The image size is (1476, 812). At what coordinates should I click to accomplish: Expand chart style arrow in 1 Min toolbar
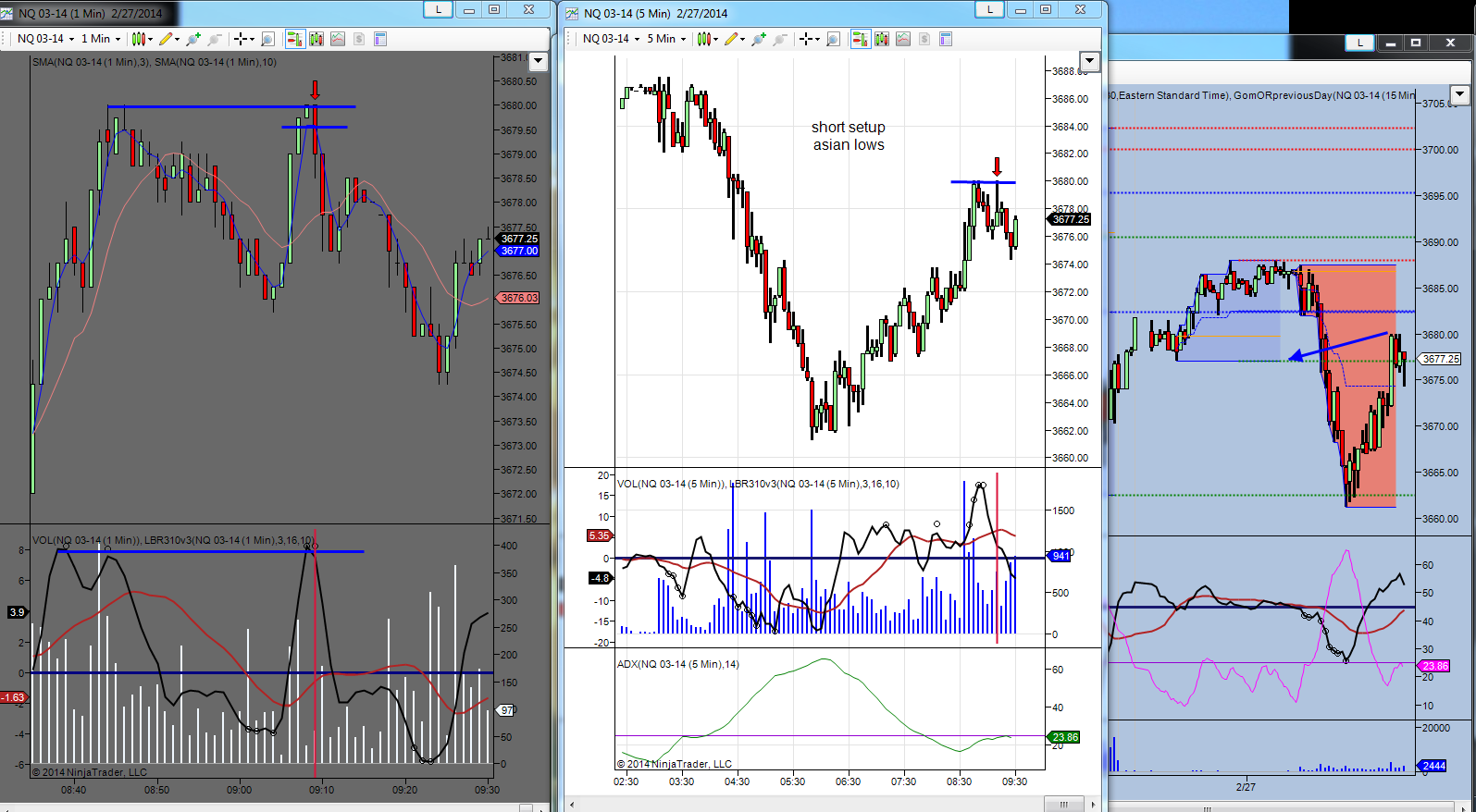pyautogui.click(x=150, y=39)
